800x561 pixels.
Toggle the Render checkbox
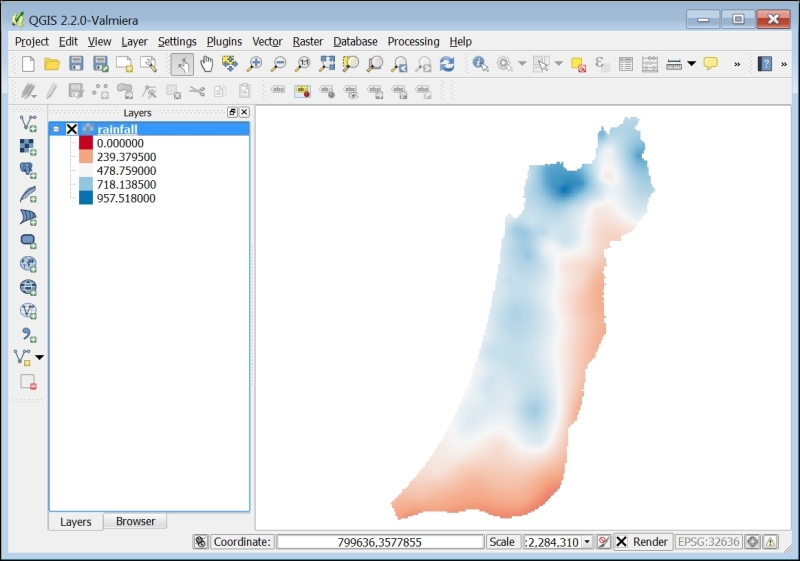(x=621, y=542)
